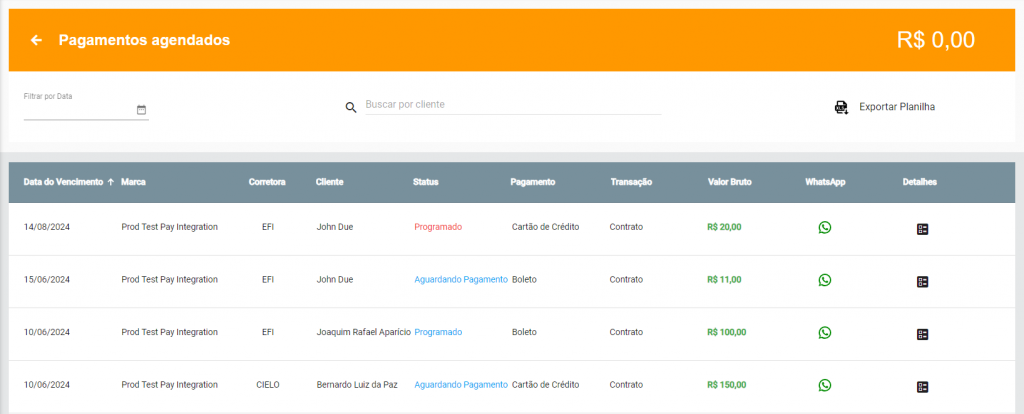Click red Programado status
Viewport: 1024px width, 414px height.
438,227
